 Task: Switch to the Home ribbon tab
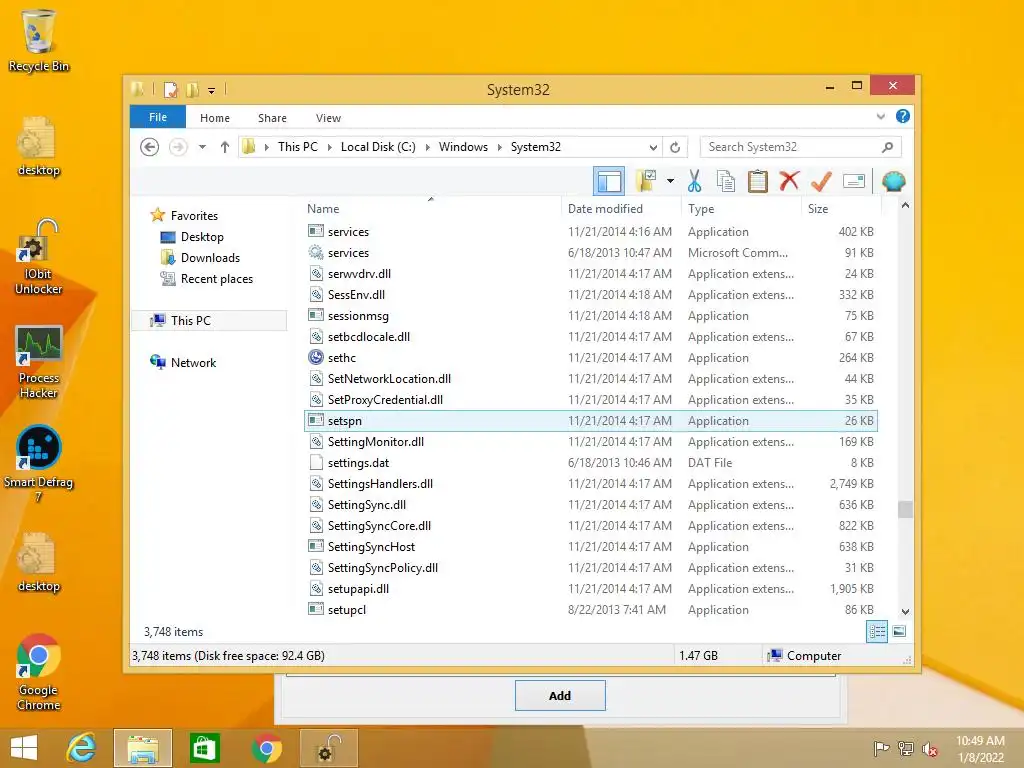[215, 118]
